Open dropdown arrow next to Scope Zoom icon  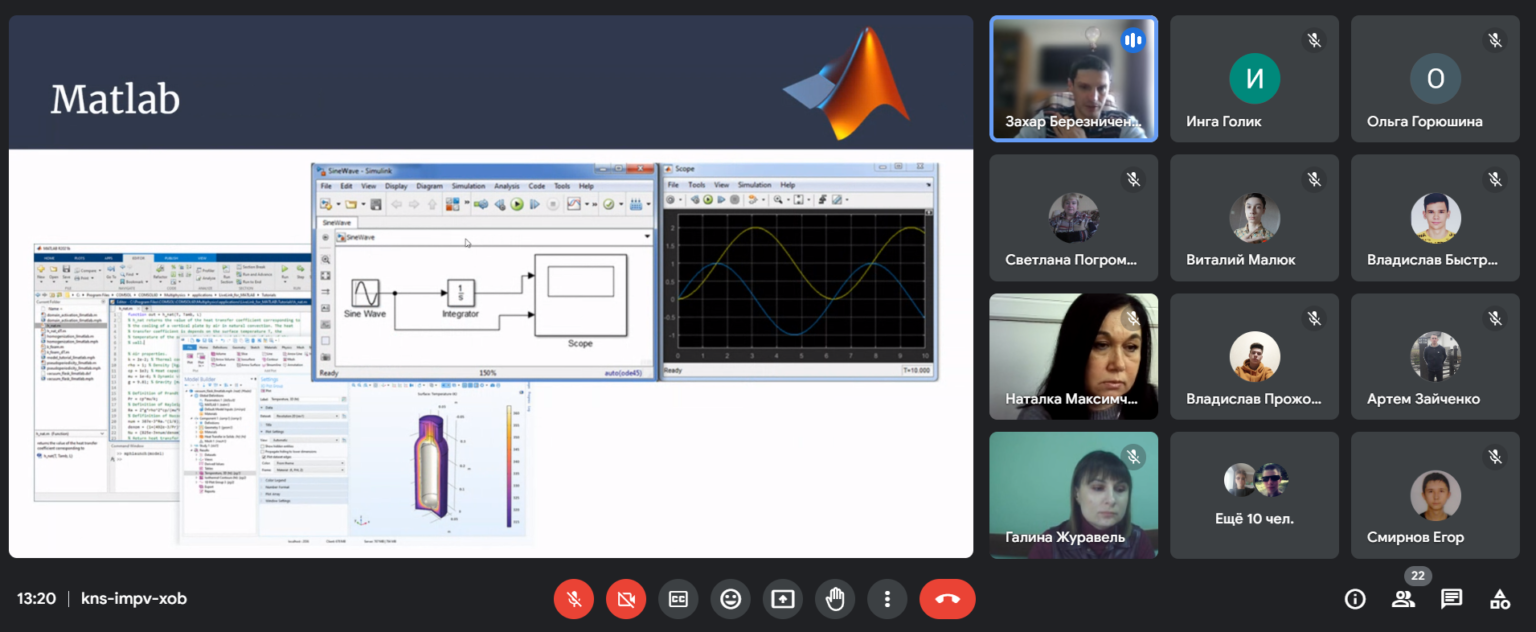click(x=788, y=199)
